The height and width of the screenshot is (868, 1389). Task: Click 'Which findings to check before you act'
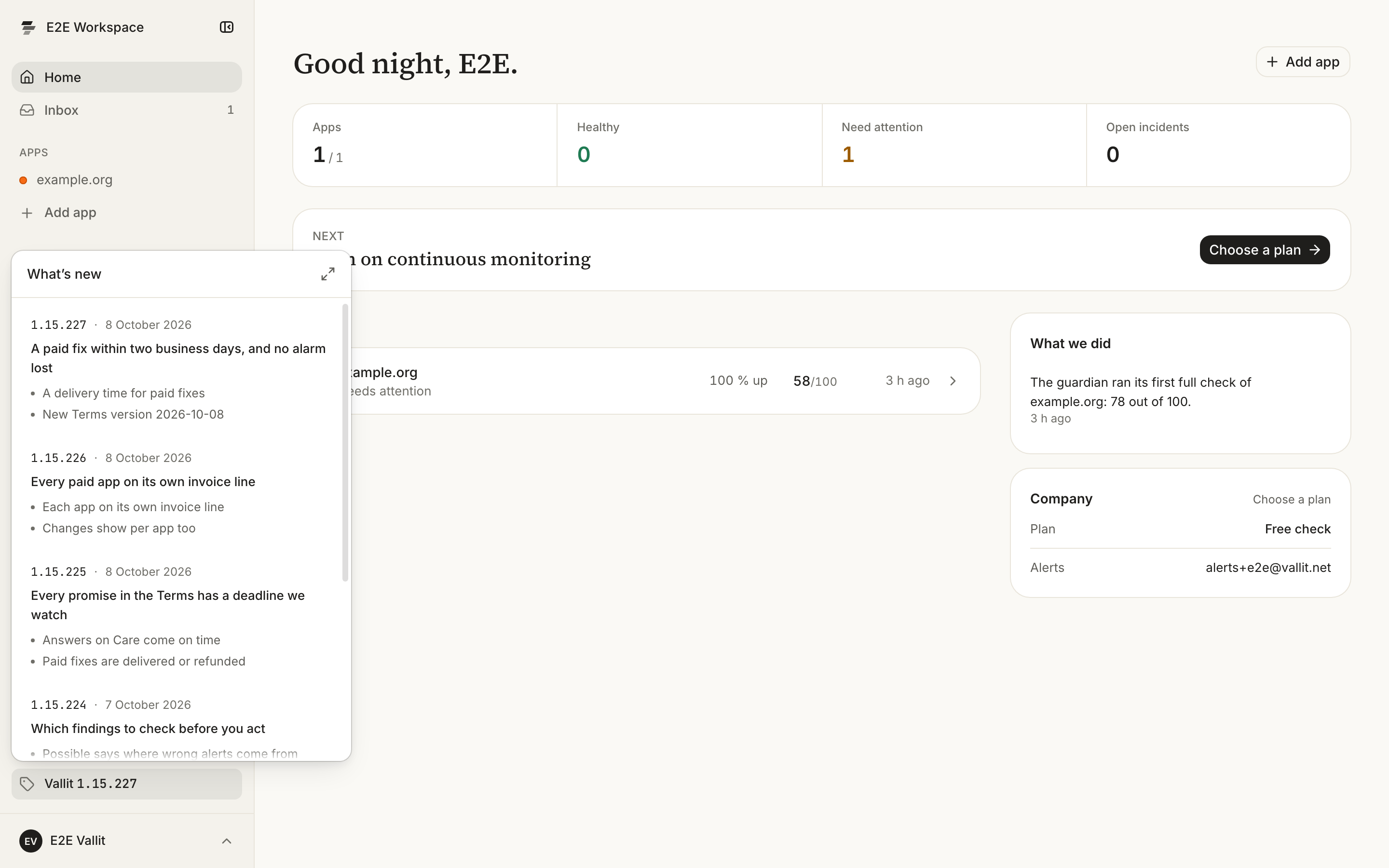click(x=148, y=729)
